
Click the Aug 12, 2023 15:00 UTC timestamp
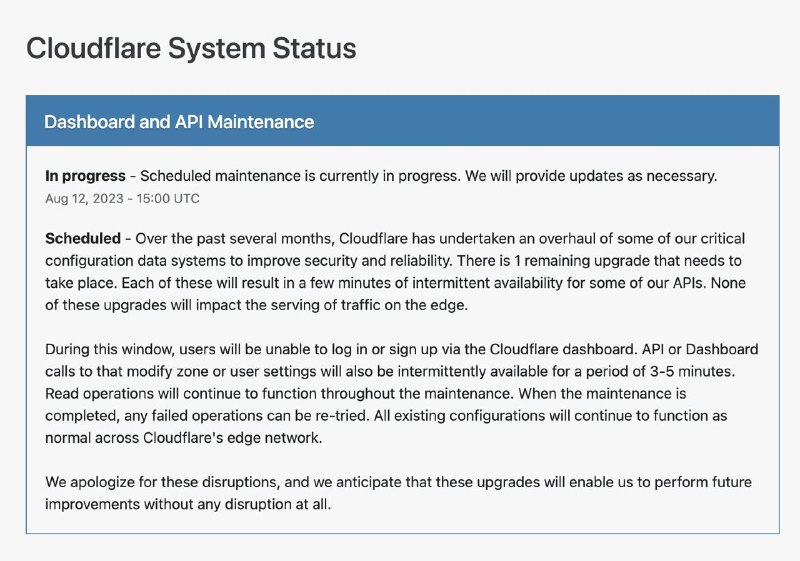point(122,198)
